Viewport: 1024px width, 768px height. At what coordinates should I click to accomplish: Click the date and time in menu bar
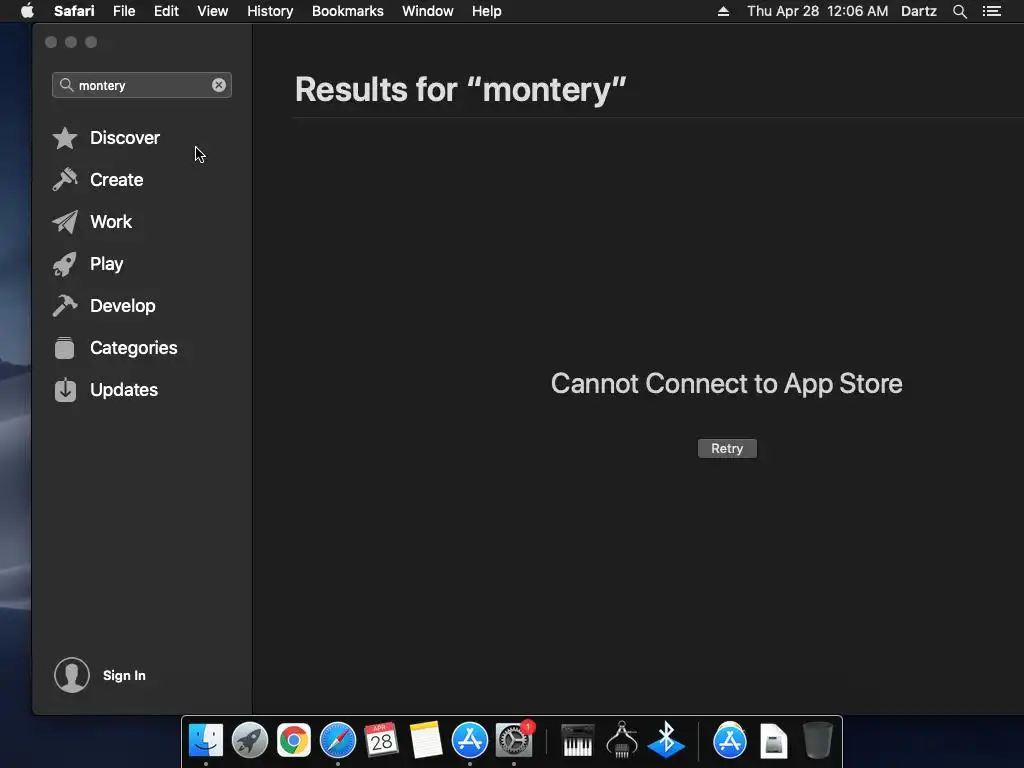click(x=817, y=11)
